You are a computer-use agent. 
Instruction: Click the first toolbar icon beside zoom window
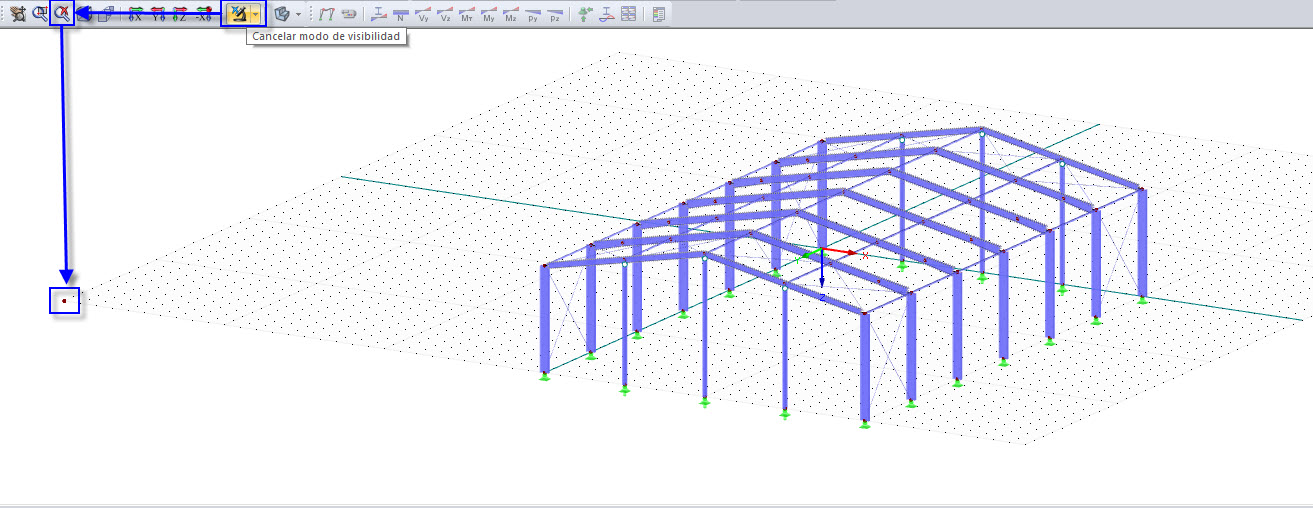point(18,14)
